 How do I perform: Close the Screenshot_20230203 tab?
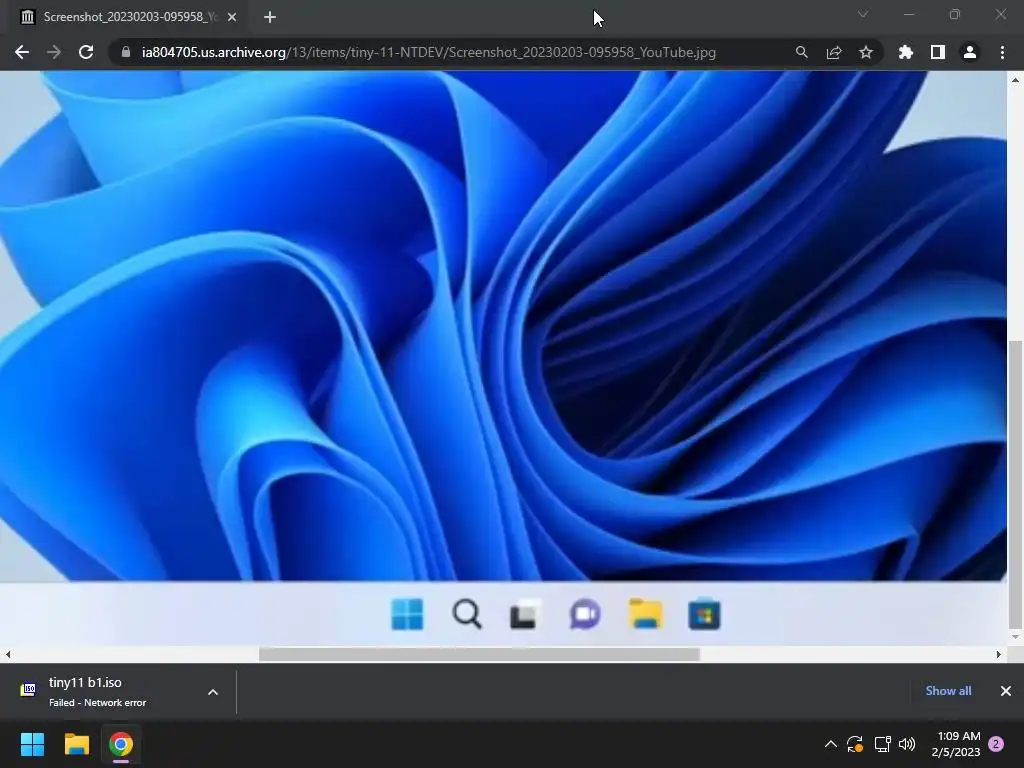point(232,17)
